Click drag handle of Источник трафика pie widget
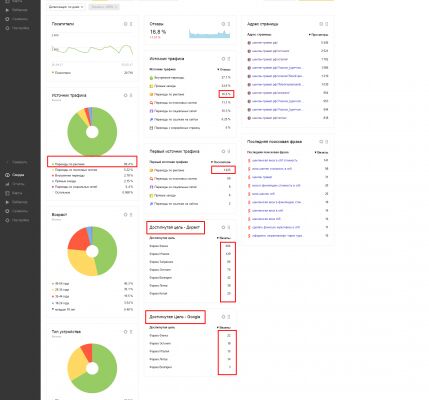The image size is (429, 400). [x=131, y=95]
